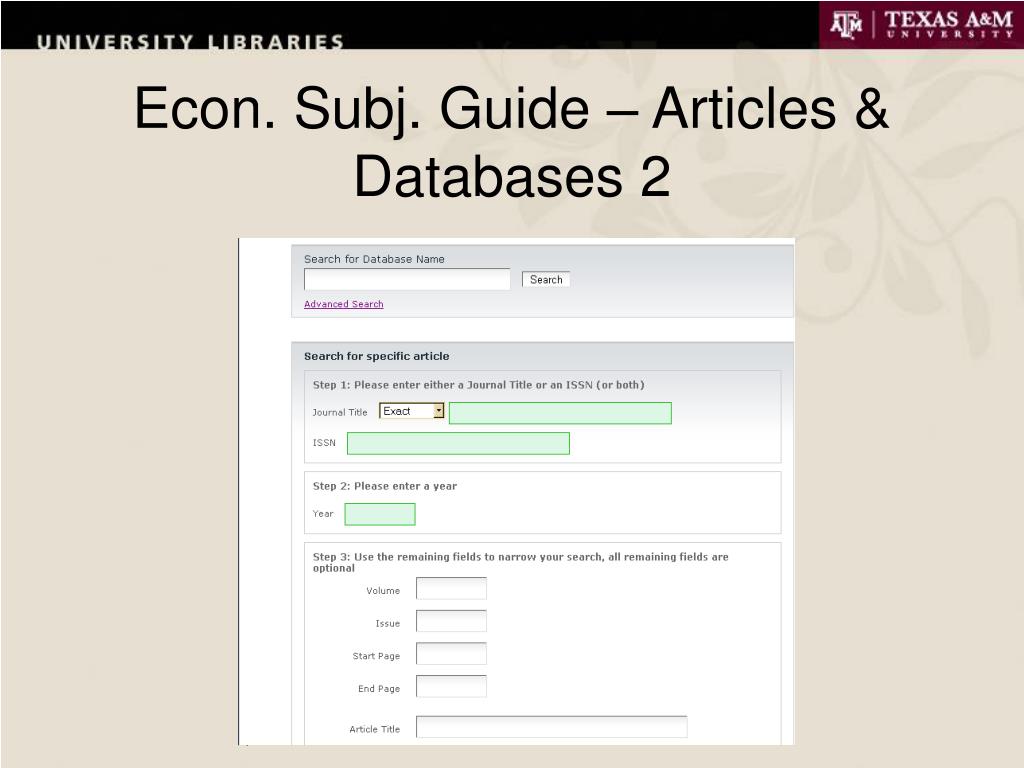Click the Issue input box
The width and height of the screenshot is (1024, 768).
[451, 622]
